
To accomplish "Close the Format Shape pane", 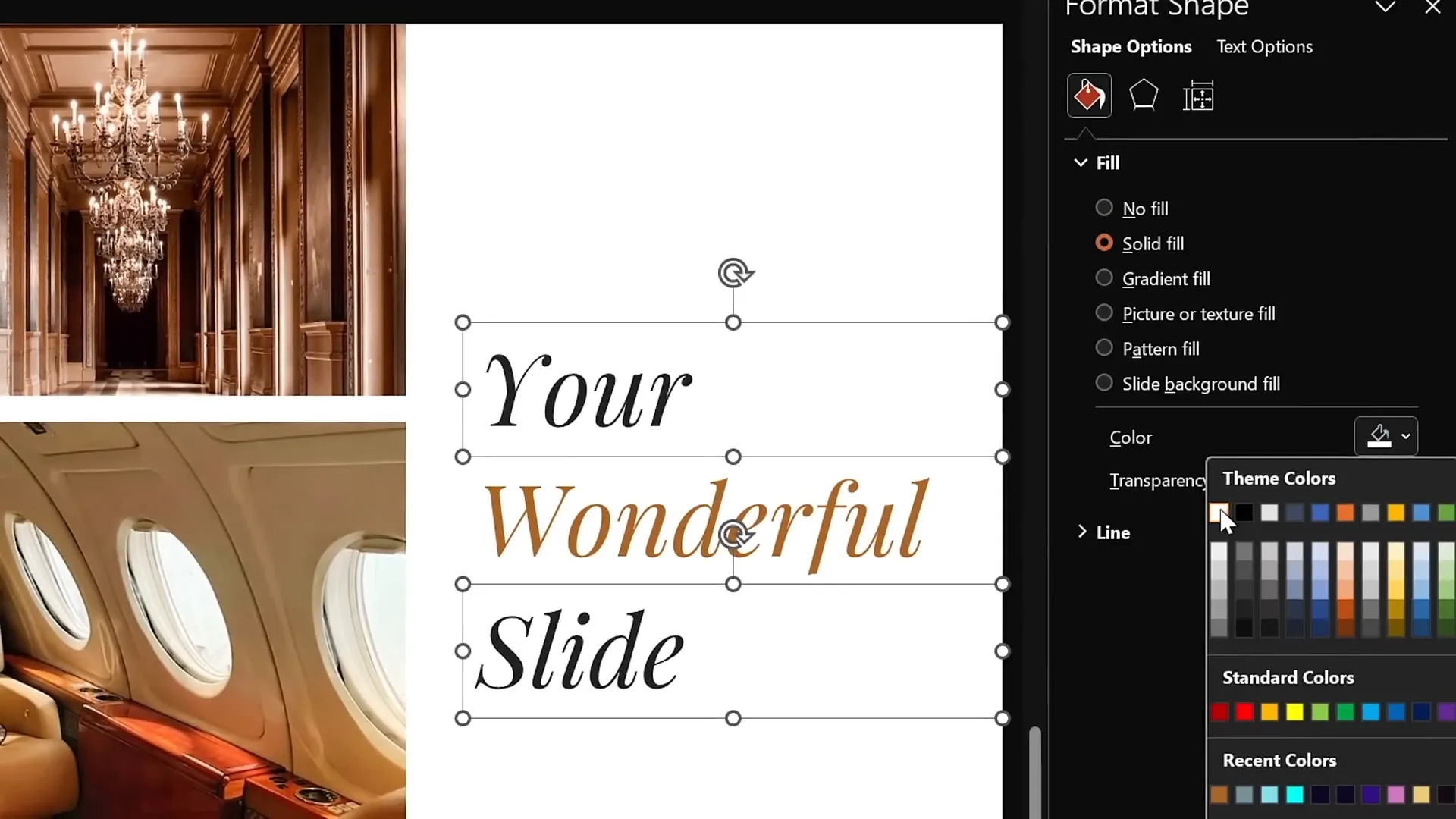I will [x=1432, y=8].
